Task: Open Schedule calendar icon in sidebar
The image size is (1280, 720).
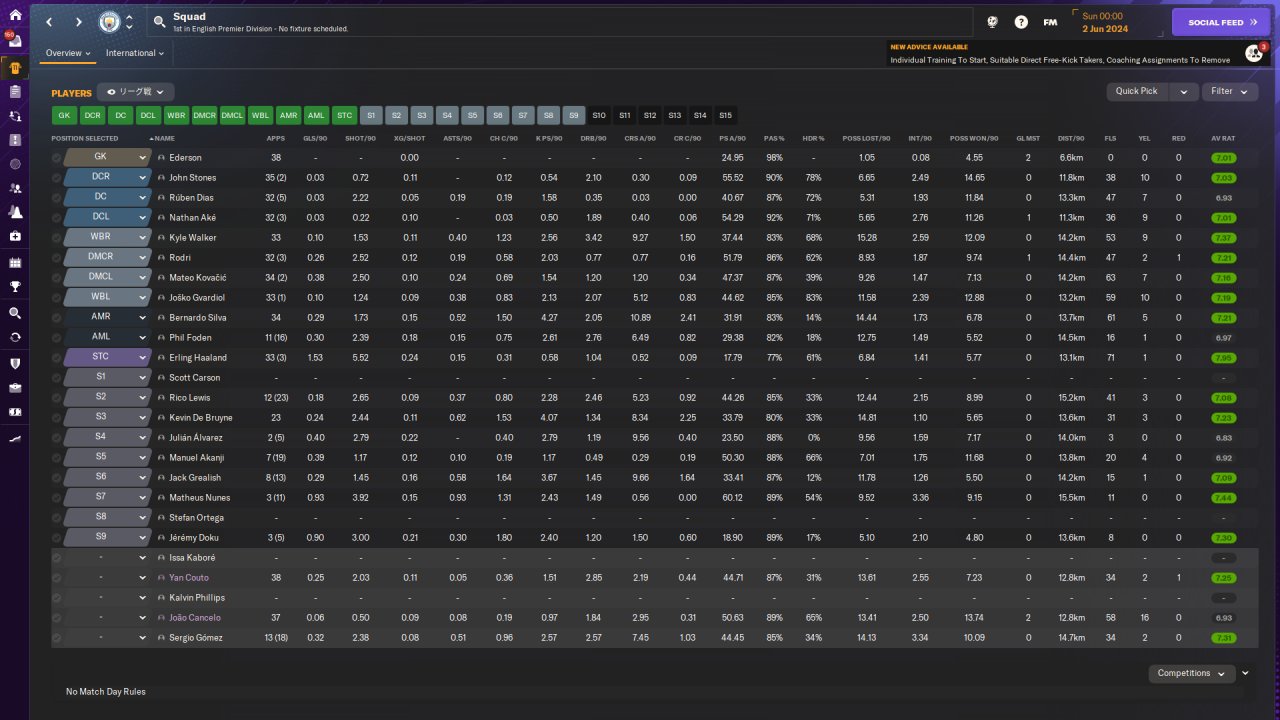Action: pyautogui.click(x=15, y=263)
